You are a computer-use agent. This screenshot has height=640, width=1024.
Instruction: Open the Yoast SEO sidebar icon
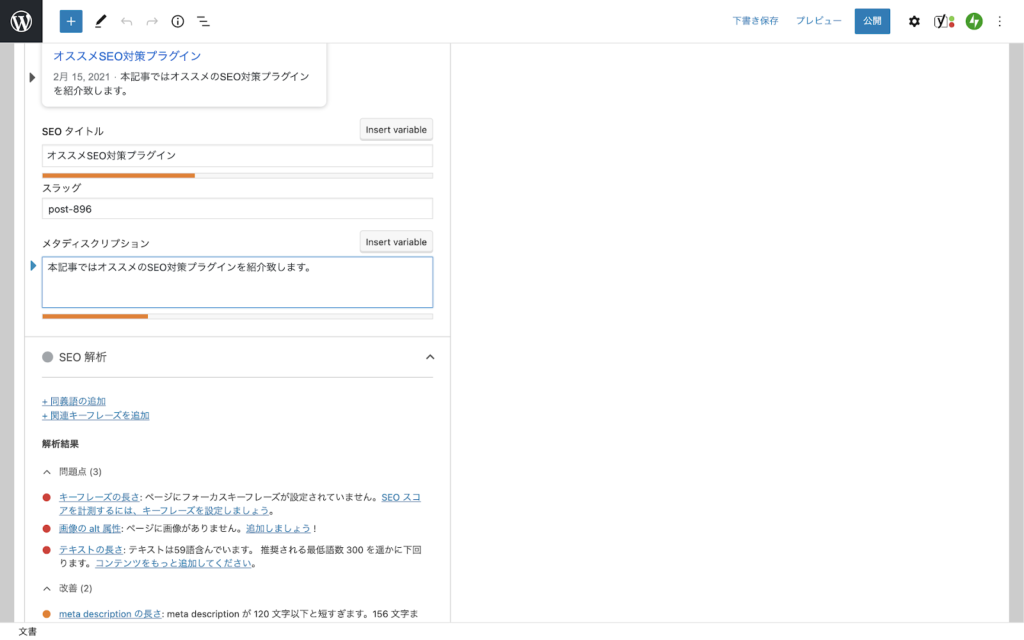[943, 21]
